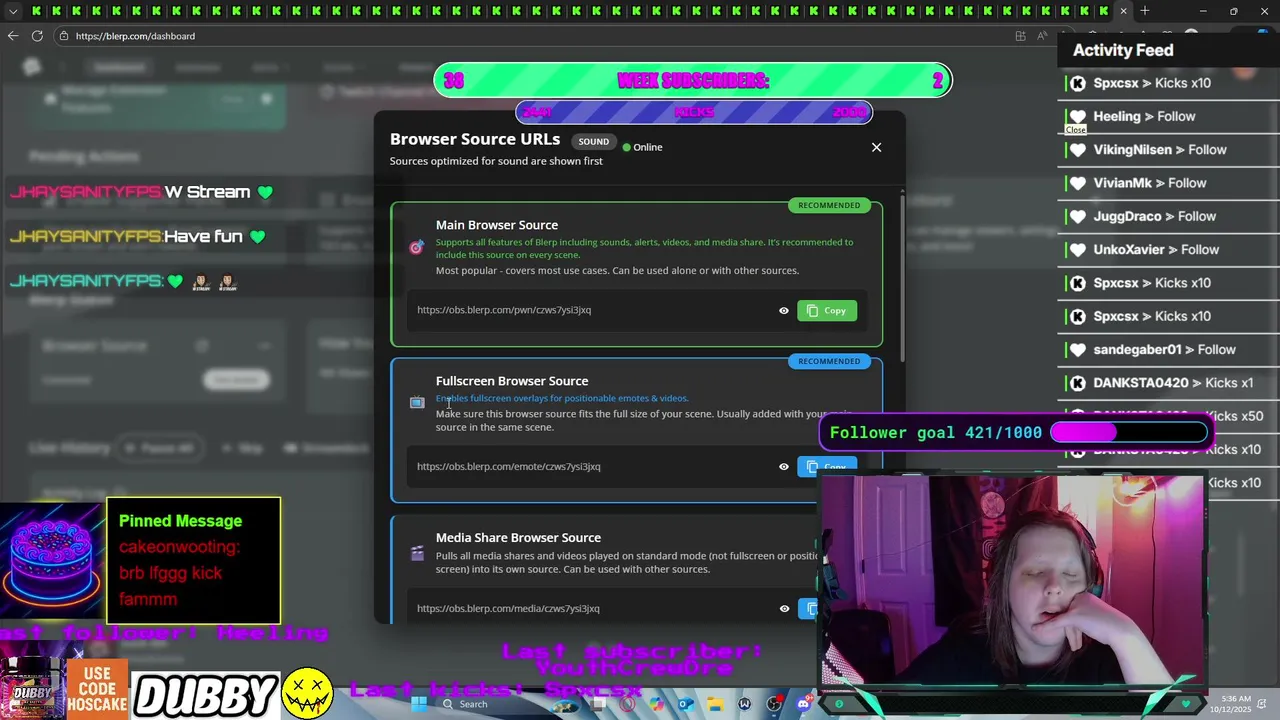This screenshot has width=1280, height=720.
Task: Click the Kicks goal progress bar
Action: [693, 112]
